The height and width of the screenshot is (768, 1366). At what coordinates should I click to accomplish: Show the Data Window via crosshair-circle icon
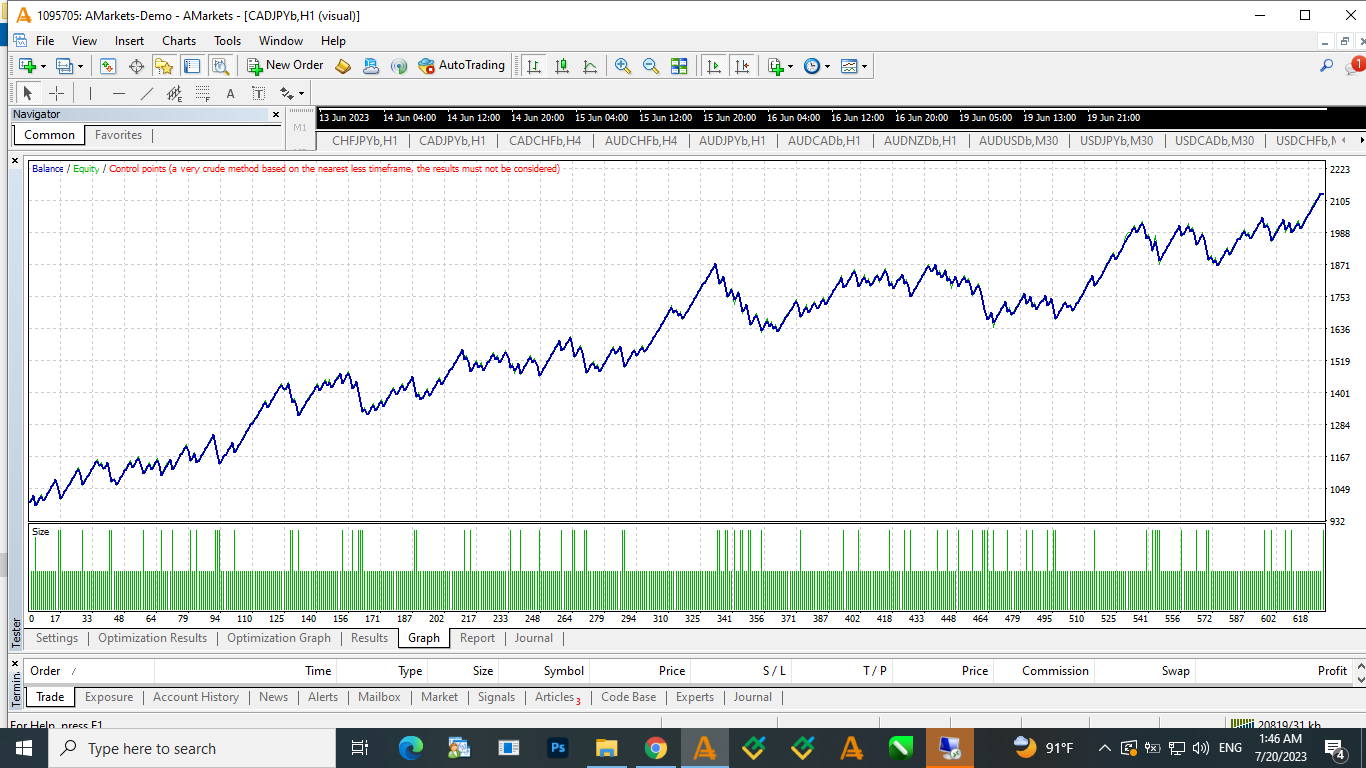[136, 66]
